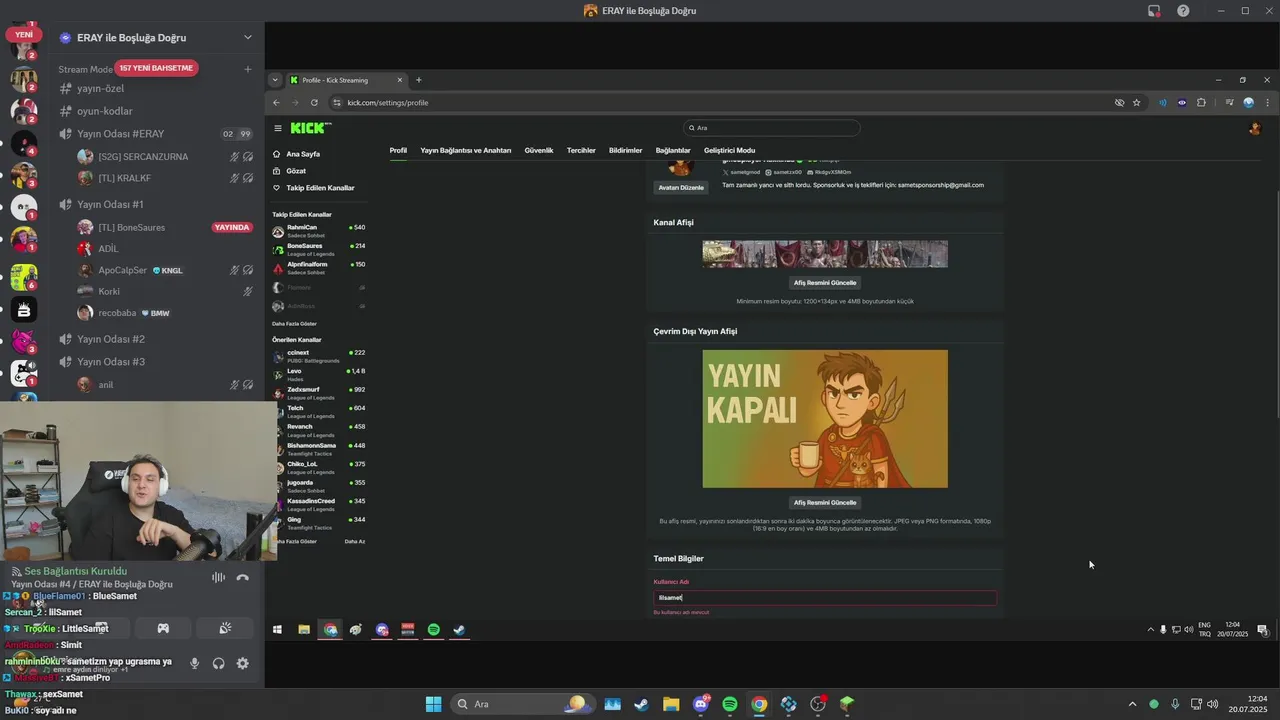Viewport: 1280px width, 720px height.
Task: Click the Avatarı Düzenle button
Action: pos(681,187)
